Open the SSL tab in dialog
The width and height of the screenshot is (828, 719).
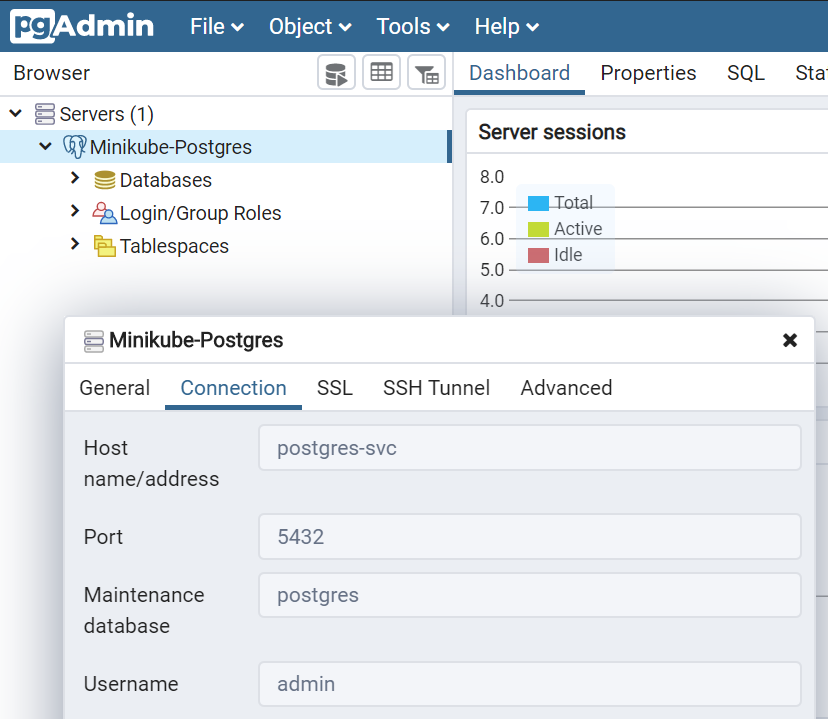tap(335, 388)
